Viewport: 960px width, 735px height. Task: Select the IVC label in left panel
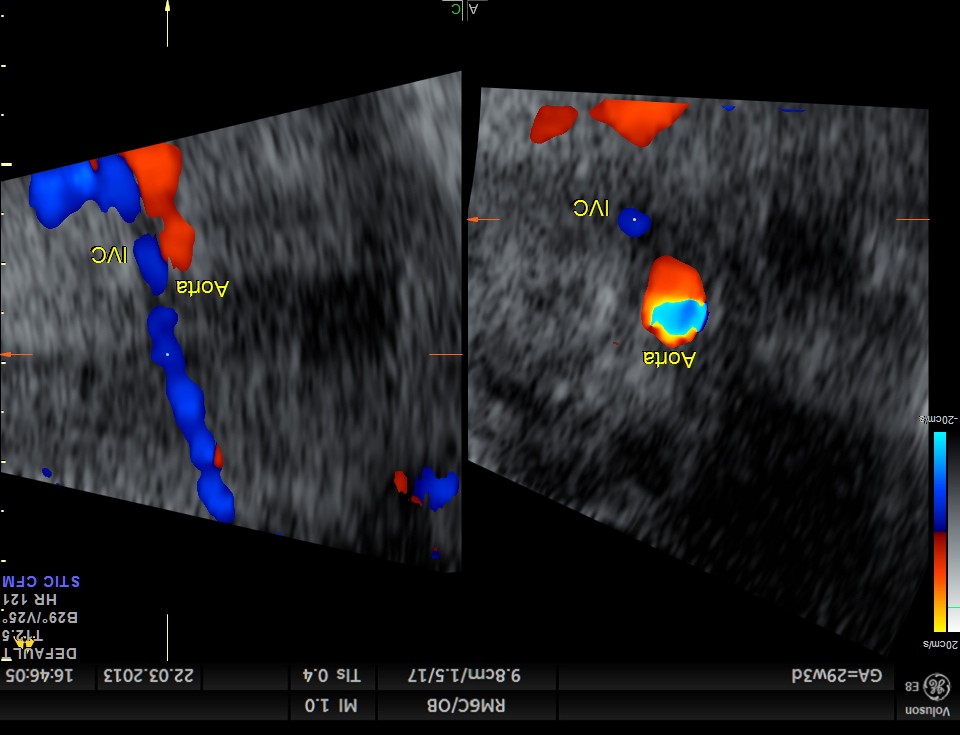tap(109, 255)
